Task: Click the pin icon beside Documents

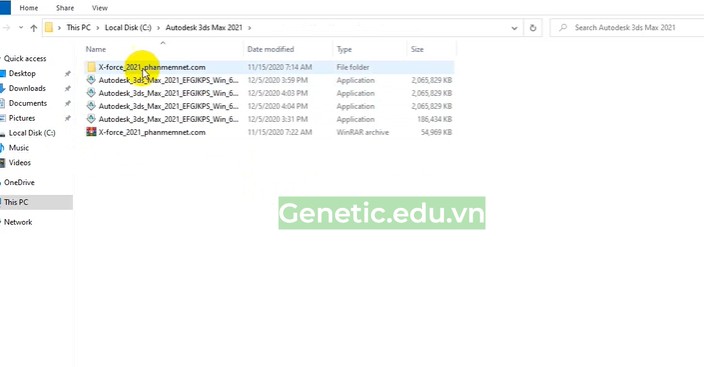Action: [68, 103]
